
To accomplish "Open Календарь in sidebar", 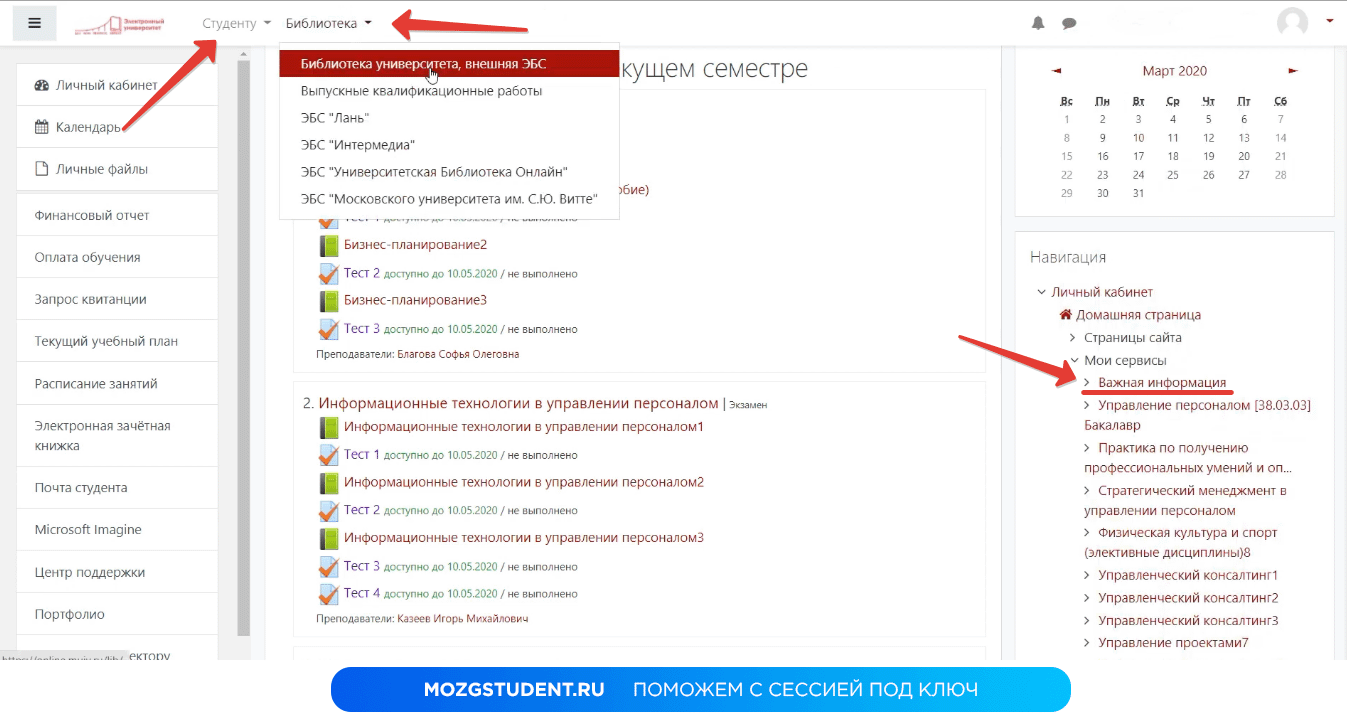I will tap(118, 127).
